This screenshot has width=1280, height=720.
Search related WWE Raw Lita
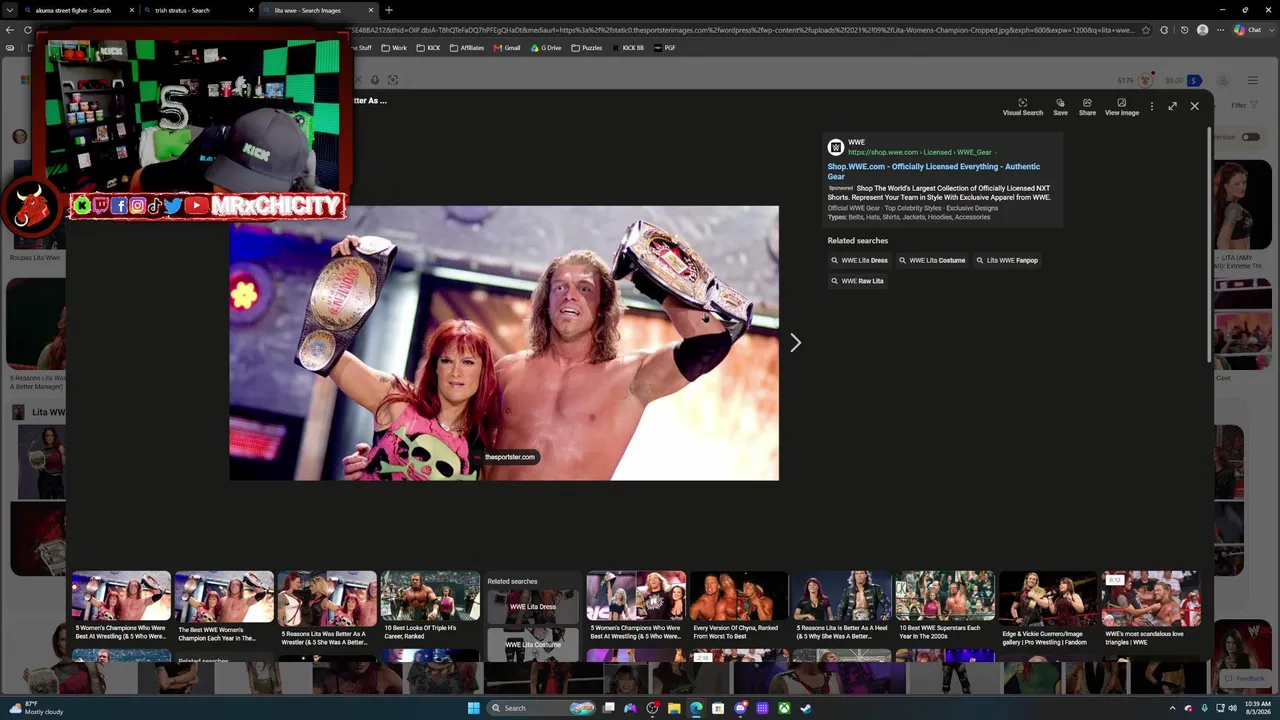[857, 281]
